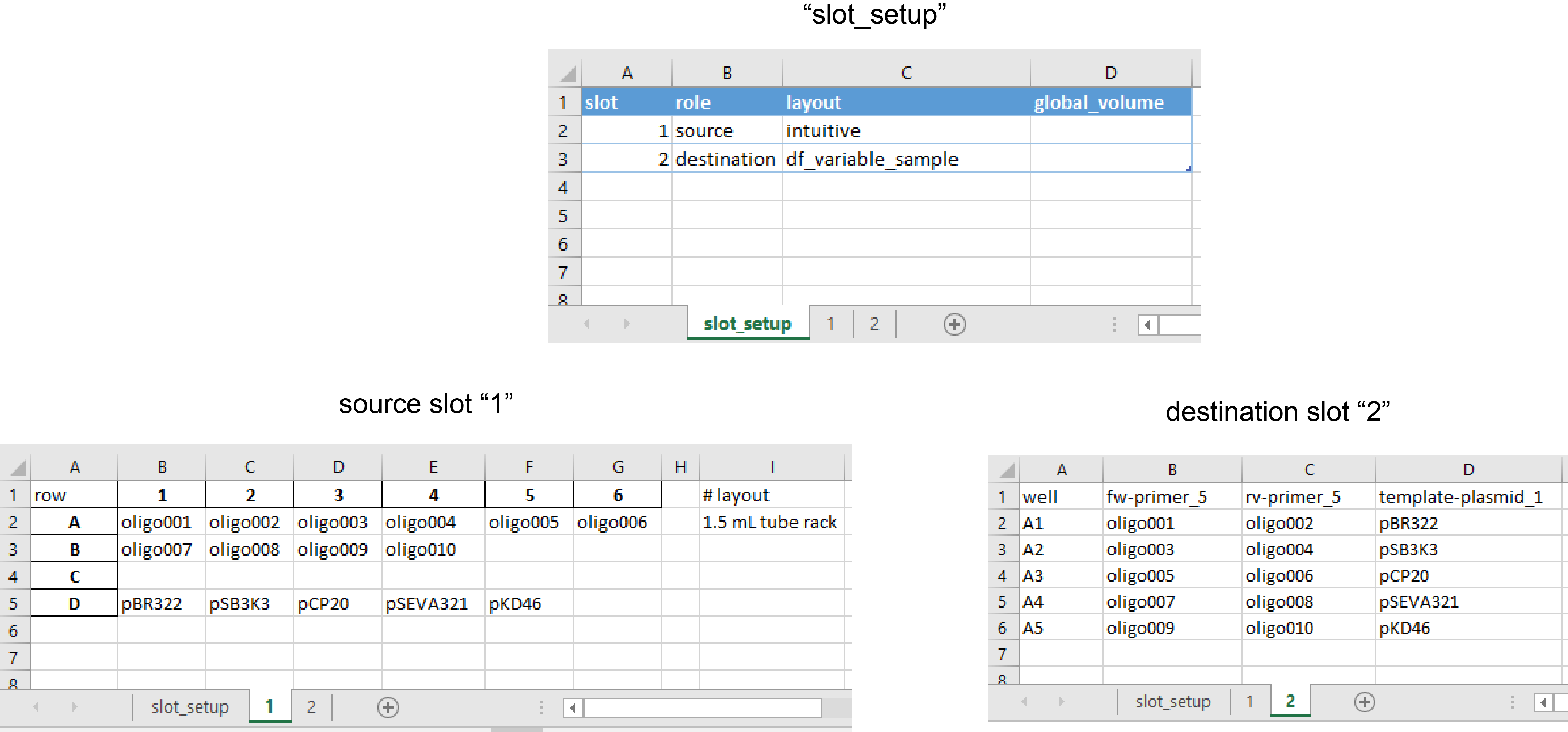Switch to slot_setup tab in source workbook
The height and width of the screenshot is (732, 1568).
(190, 707)
